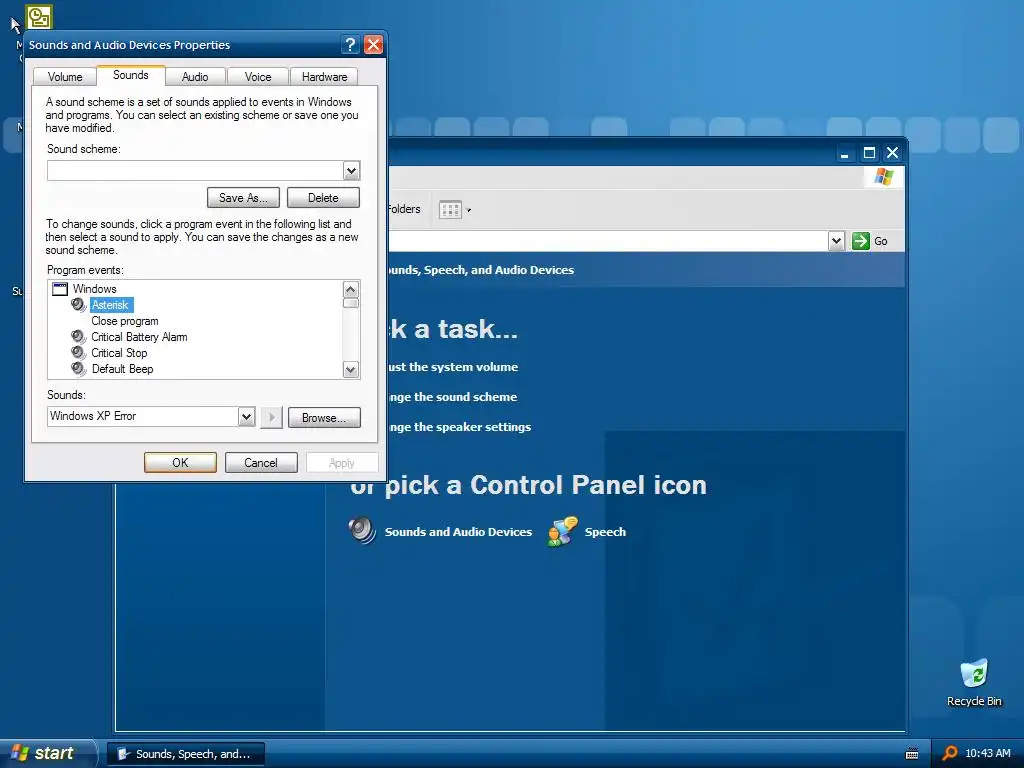Maximize the Control Panel window
This screenshot has width=1024, height=768.
[869, 153]
